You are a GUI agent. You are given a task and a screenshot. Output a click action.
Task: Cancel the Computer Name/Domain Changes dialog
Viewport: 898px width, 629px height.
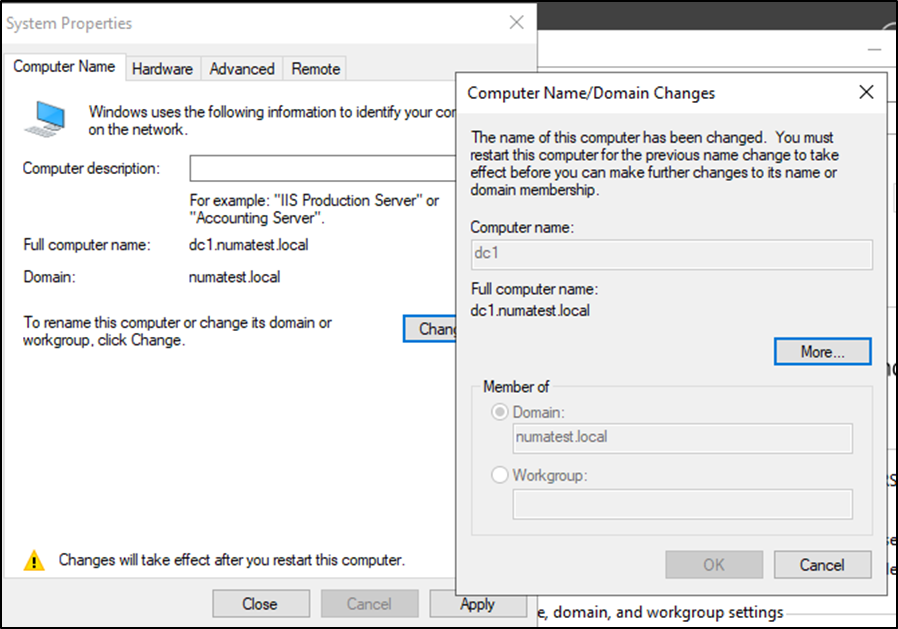point(822,565)
